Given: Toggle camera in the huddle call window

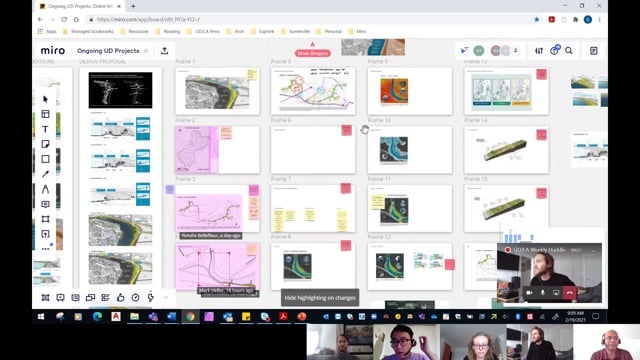Looking at the screenshot, I should point(529,293).
